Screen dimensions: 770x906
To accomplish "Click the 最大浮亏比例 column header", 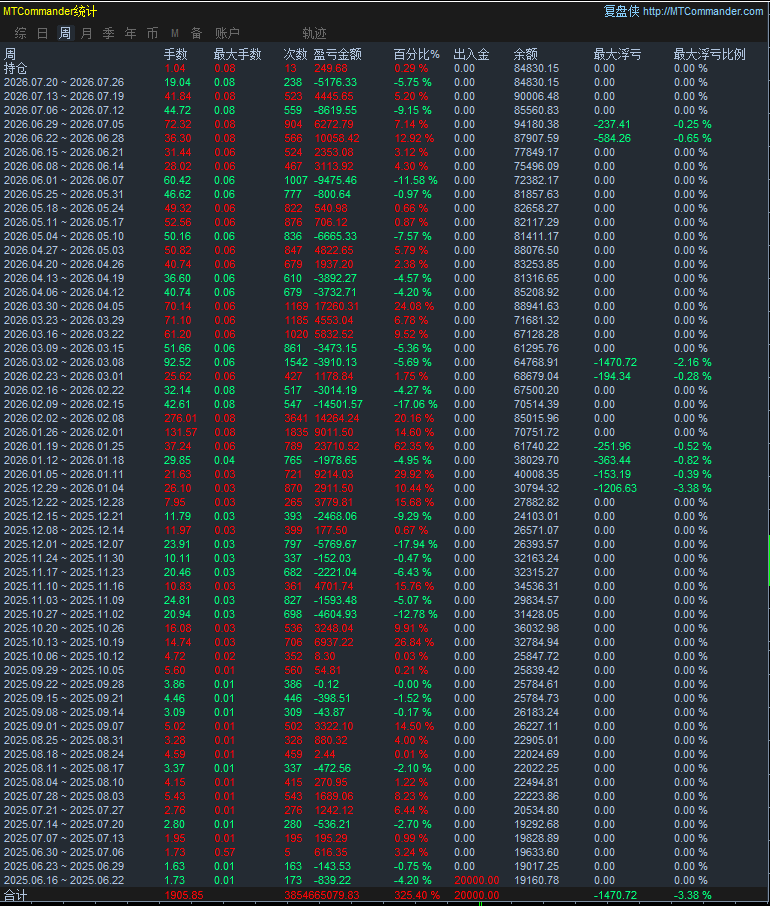I will point(709,54).
